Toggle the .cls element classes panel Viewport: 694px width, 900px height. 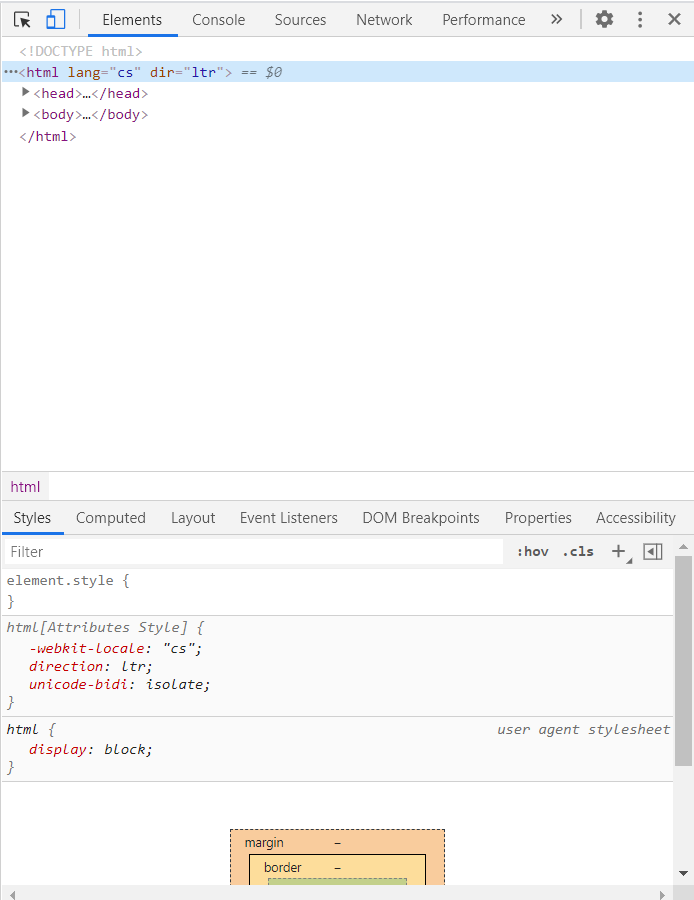click(578, 551)
